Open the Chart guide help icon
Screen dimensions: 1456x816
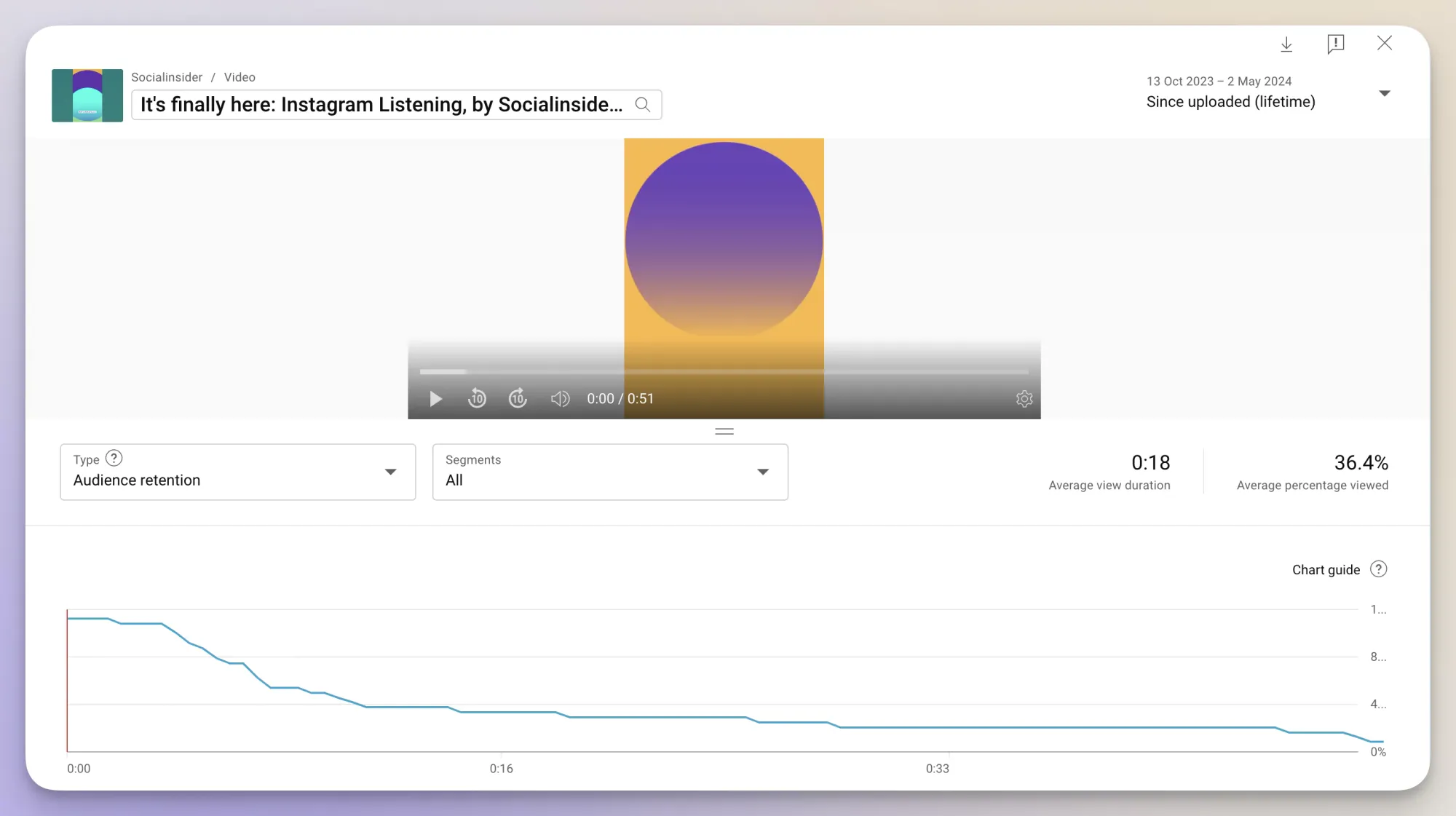1378,569
